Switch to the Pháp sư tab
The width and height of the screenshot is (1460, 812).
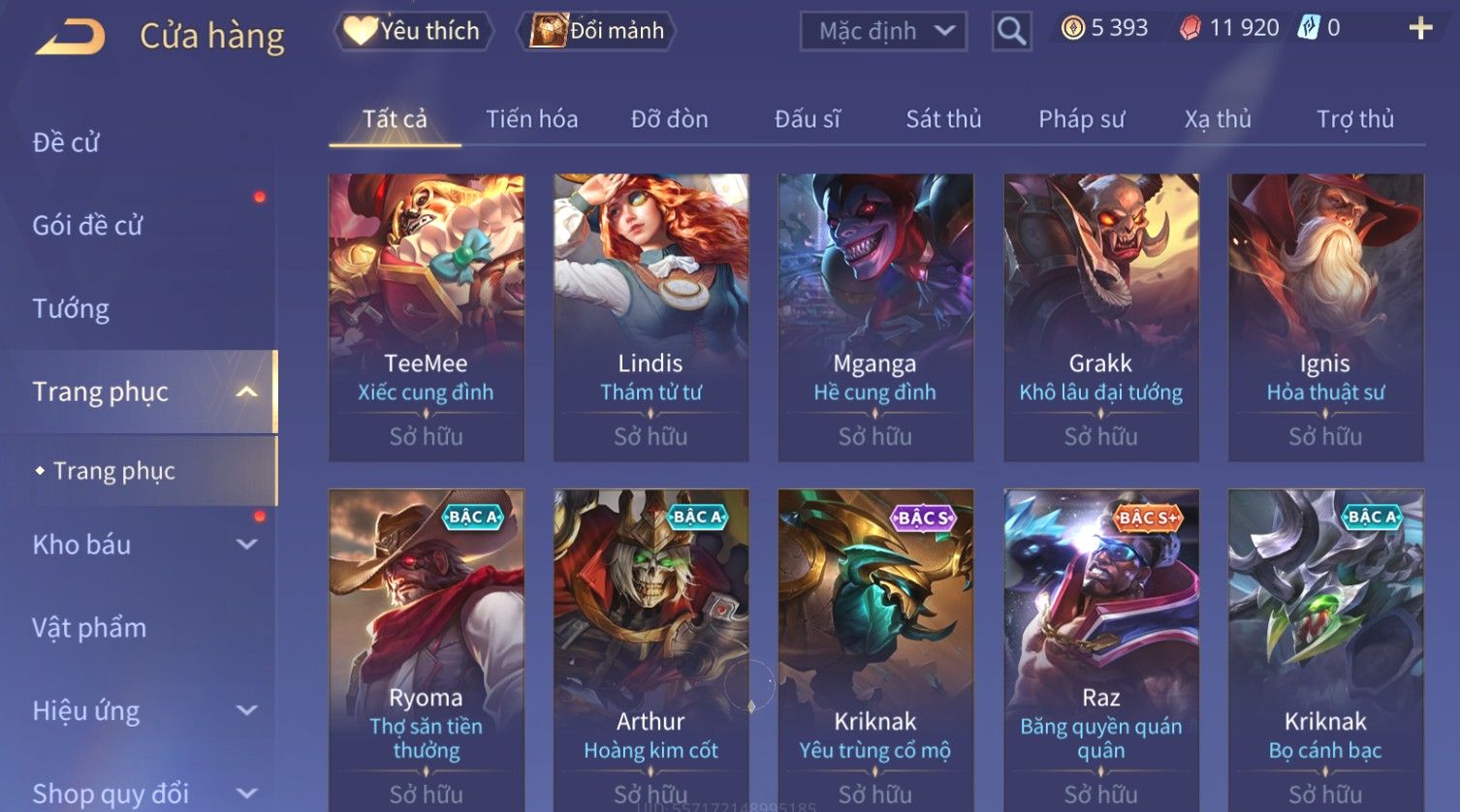coord(1081,119)
